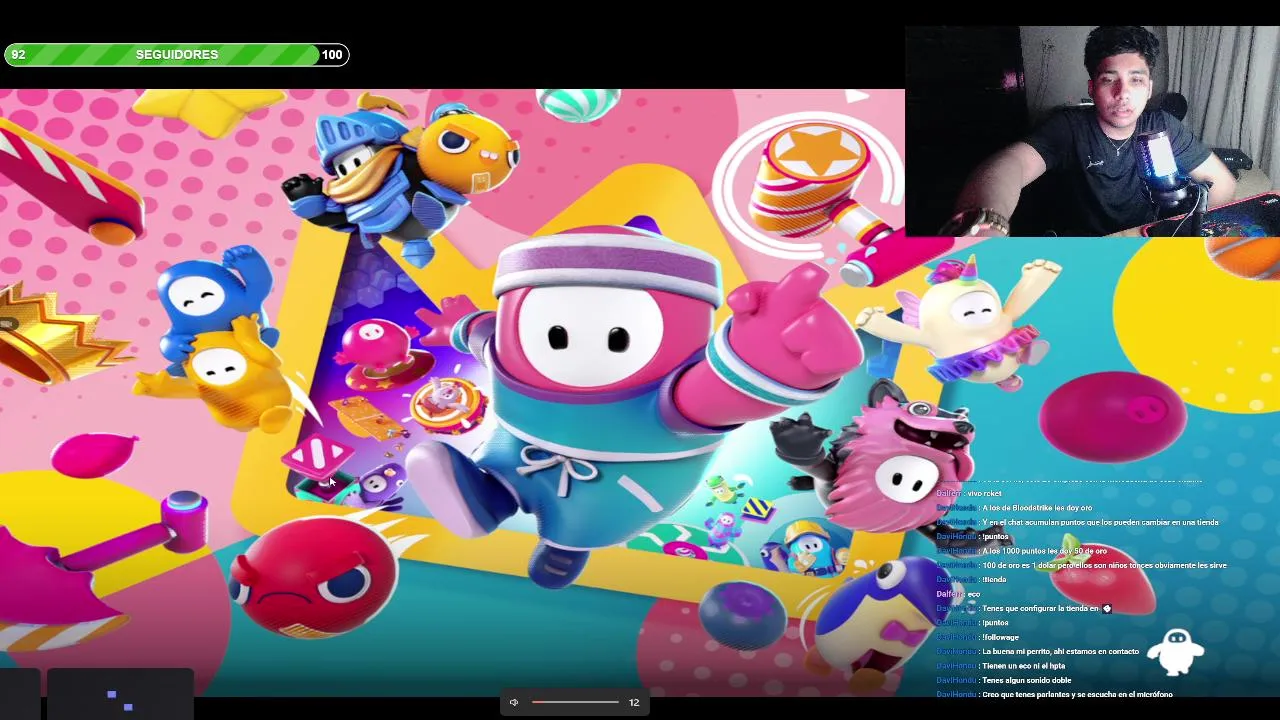The width and height of the screenshot is (1280, 720).
Task: Click message 'A los de Bloodstrike les doy oro'
Action: (x=1037, y=508)
